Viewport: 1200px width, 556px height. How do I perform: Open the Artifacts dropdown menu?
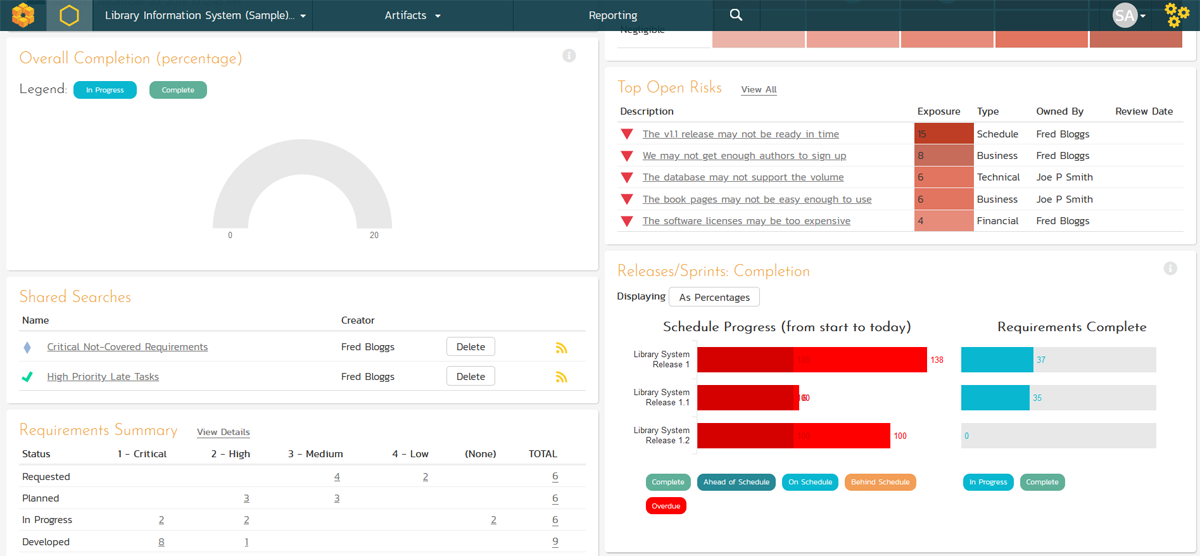(412, 16)
